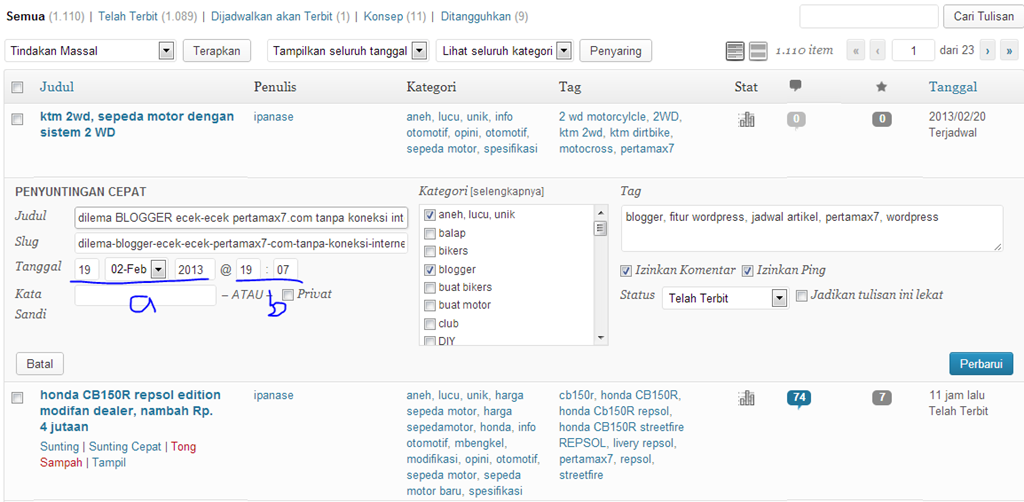Uncheck Izinkan Komentar

[626, 270]
